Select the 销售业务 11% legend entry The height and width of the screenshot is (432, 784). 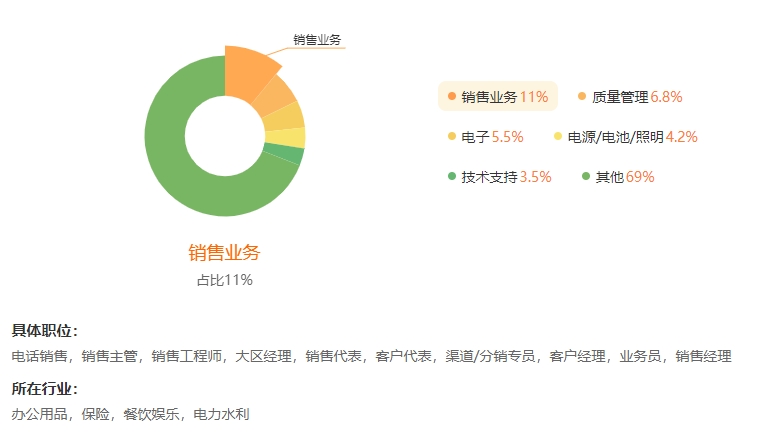(x=498, y=96)
